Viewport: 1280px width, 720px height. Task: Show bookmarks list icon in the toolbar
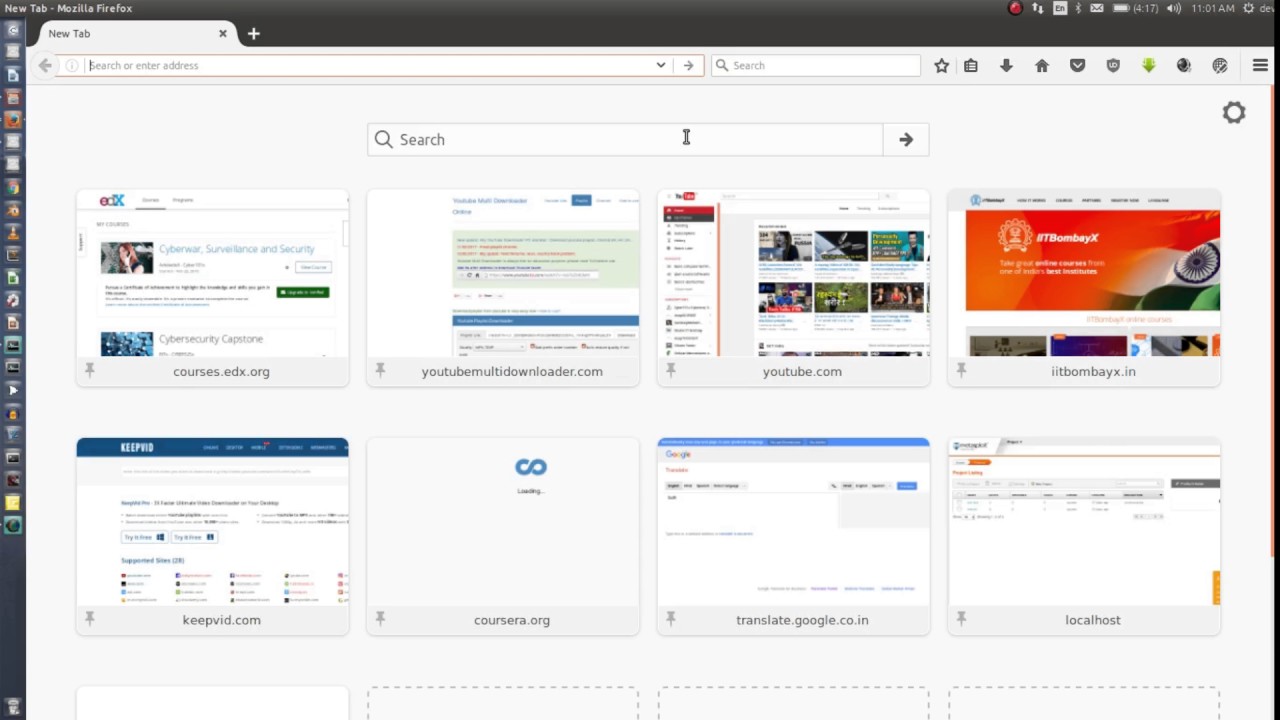click(x=970, y=65)
